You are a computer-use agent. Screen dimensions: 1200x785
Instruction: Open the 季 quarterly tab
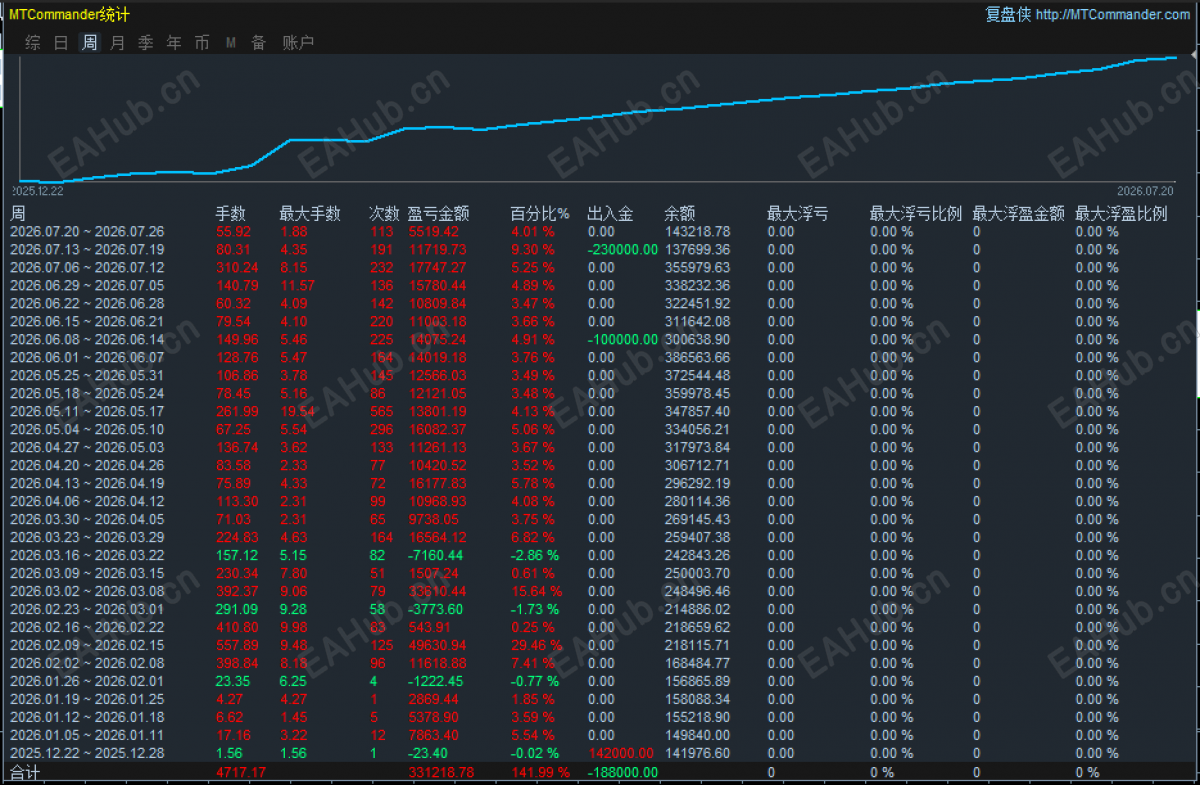point(146,42)
